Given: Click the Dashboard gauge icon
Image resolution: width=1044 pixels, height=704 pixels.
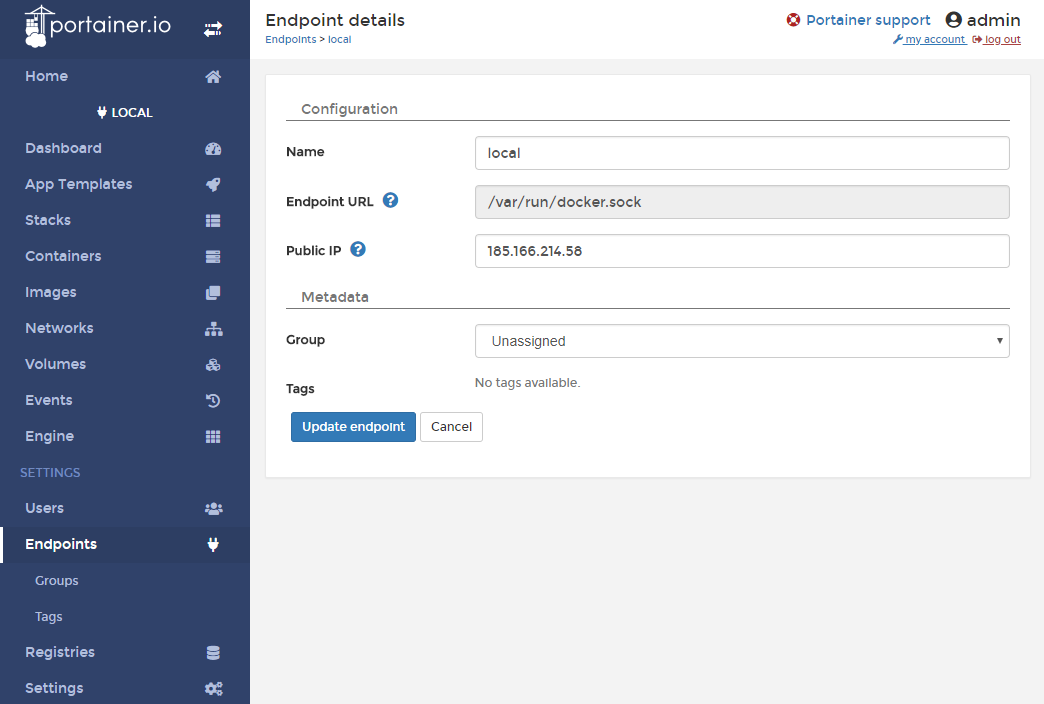Looking at the screenshot, I should point(213,149).
